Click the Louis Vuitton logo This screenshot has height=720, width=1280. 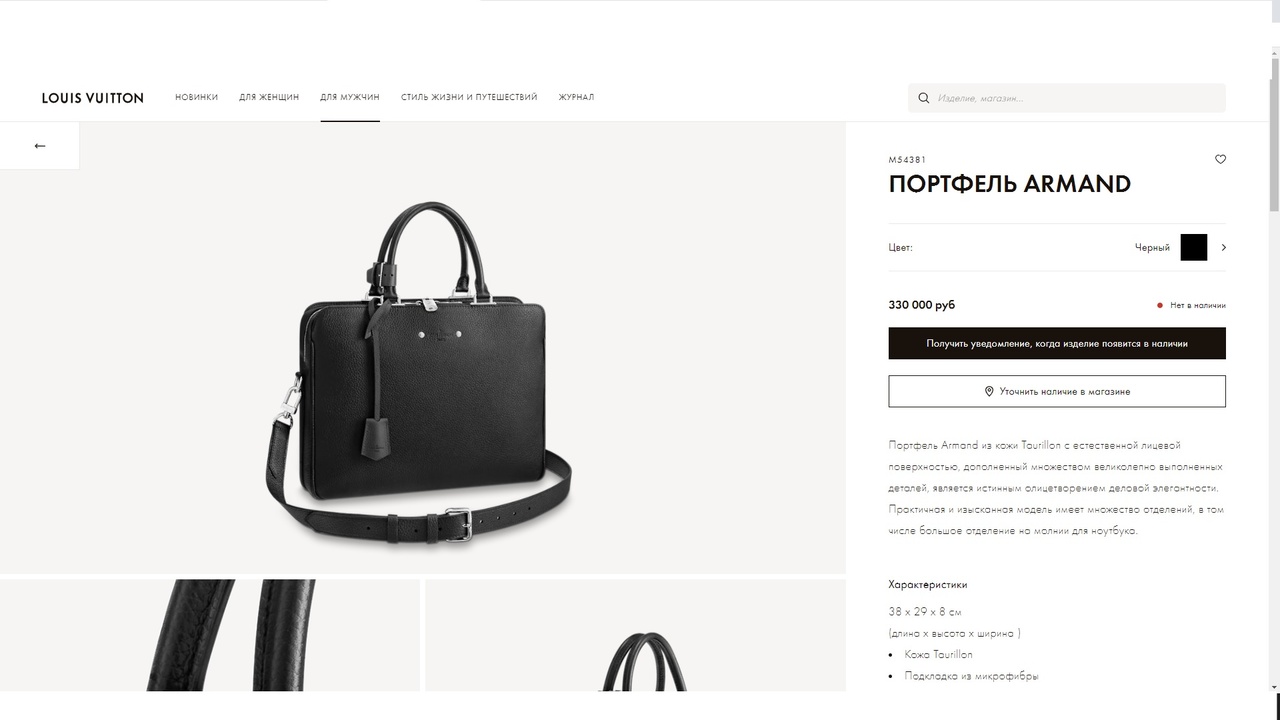93,98
